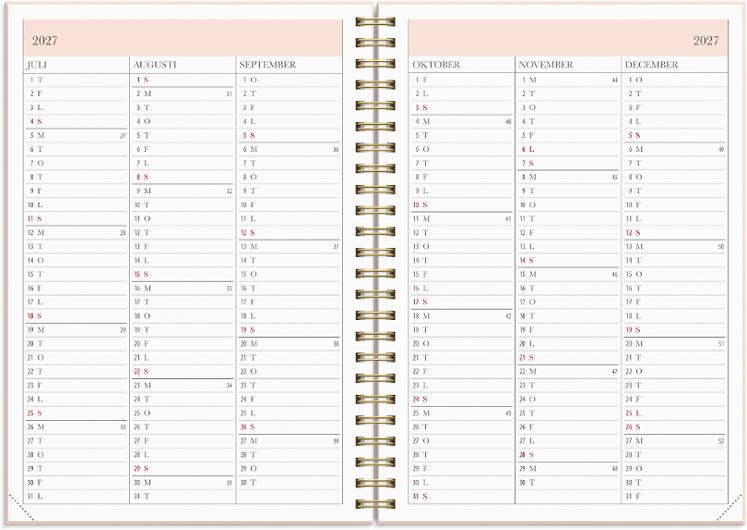Select the 31 S row in Oktober
This screenshot has height=530, width=747.
tap(420, 496)
